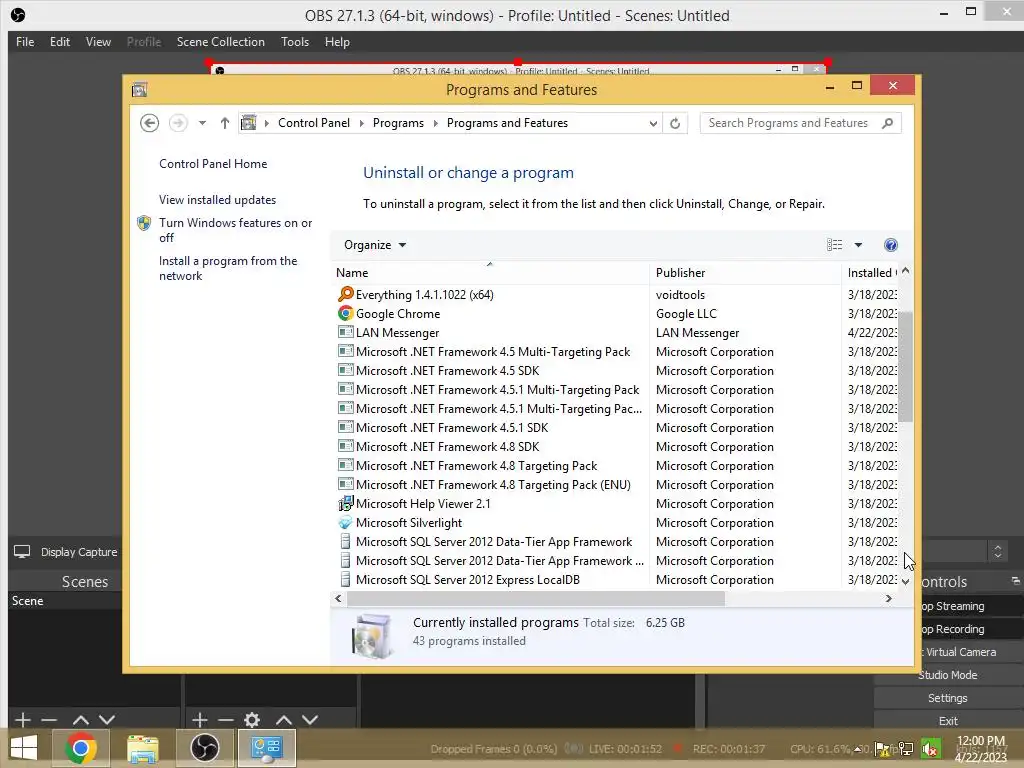Click the Microsoft Silverlight icon
Image resolution: width=1024 pixels, height=768 pixels.
(345, 522)
